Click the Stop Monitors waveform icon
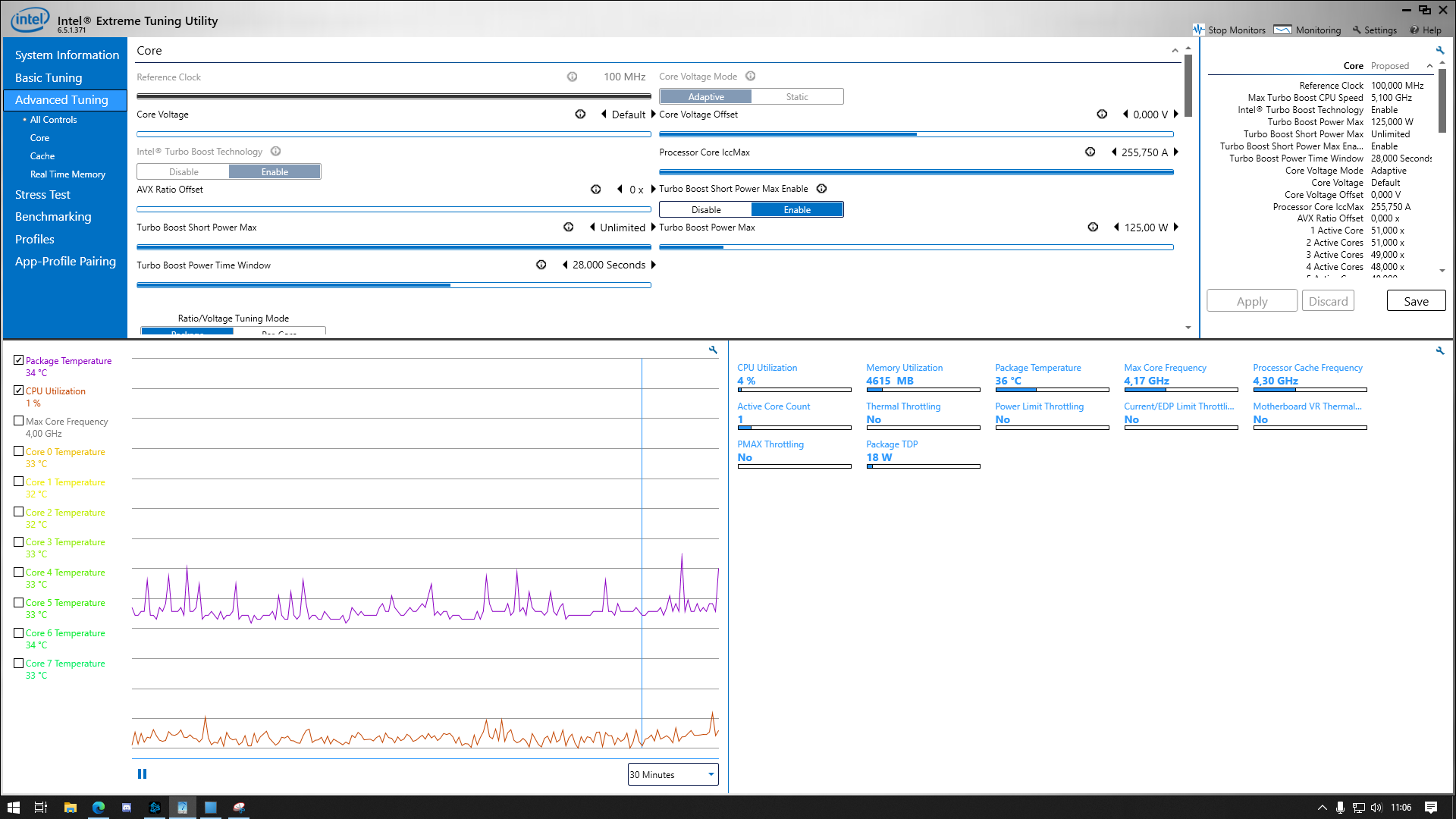The image size is (1456, 819). pos(1198,30)
